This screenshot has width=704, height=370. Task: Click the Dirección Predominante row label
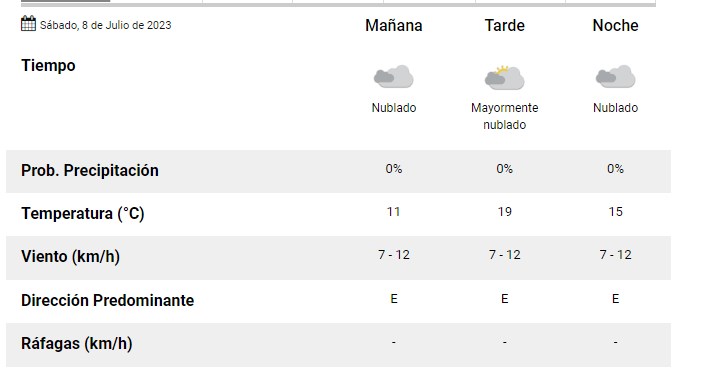click(x=108, y=300)
